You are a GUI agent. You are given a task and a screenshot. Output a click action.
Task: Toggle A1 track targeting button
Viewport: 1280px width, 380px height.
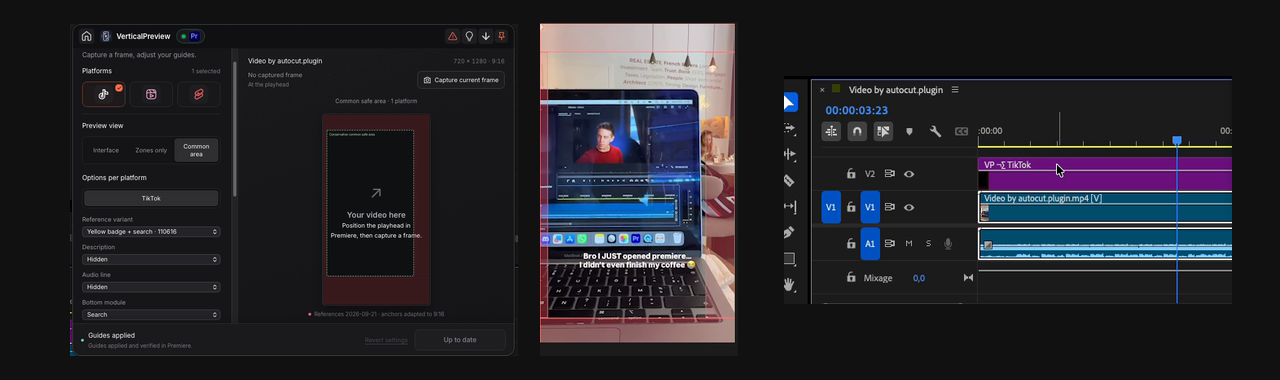point(870,243)
